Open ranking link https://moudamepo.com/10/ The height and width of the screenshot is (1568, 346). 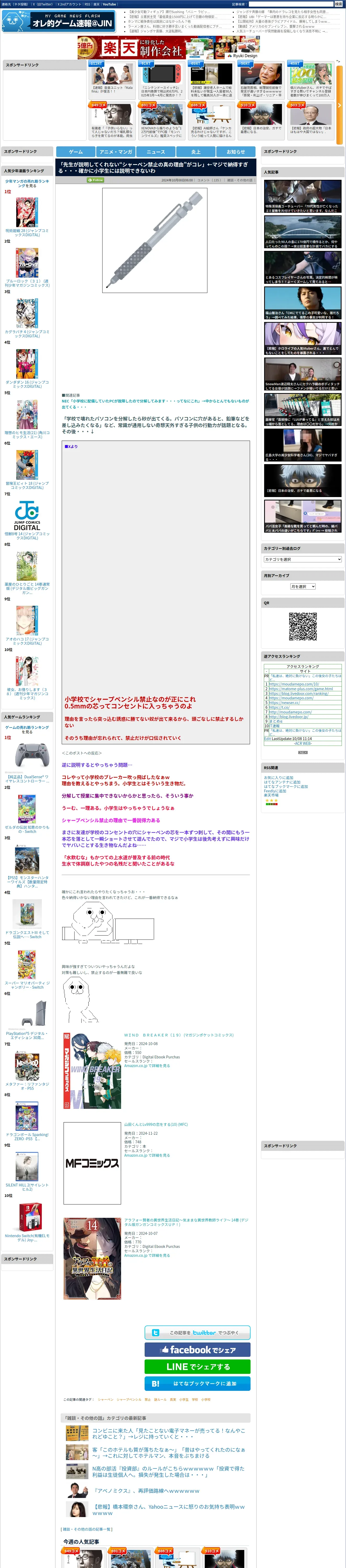[294, 684]
